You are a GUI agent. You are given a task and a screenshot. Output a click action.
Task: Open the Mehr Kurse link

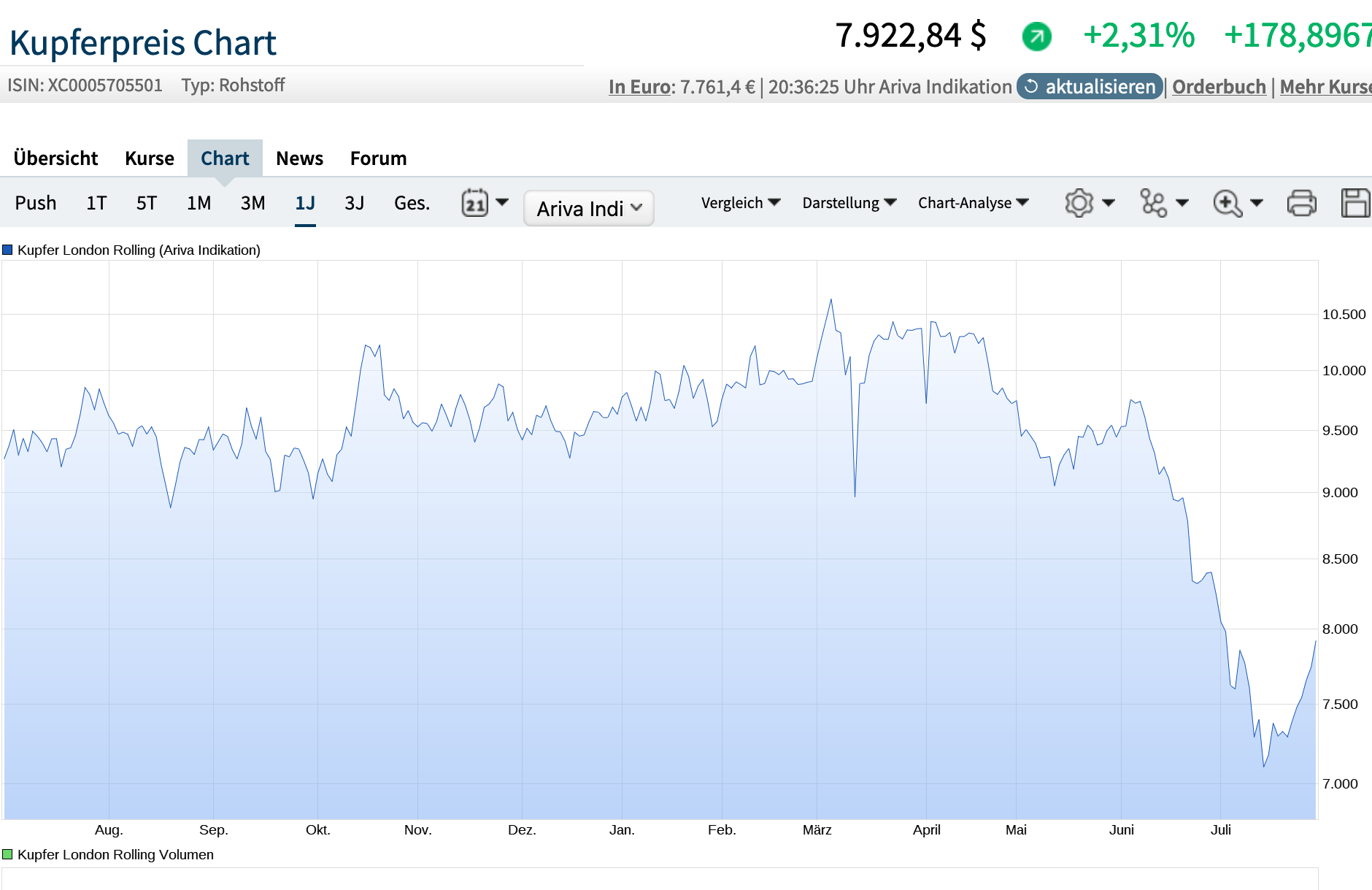pos(1325,86)
